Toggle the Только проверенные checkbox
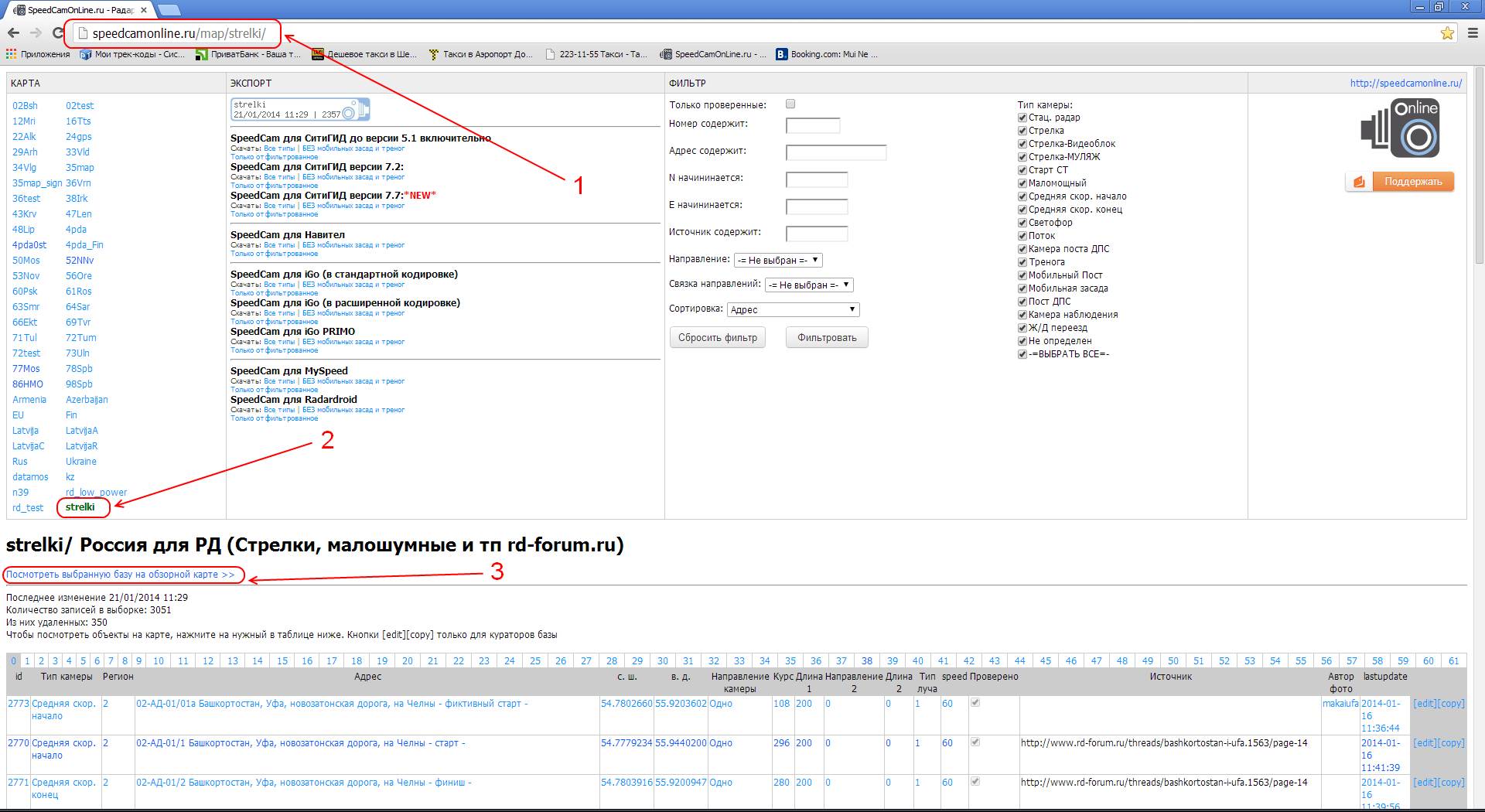 790,104
